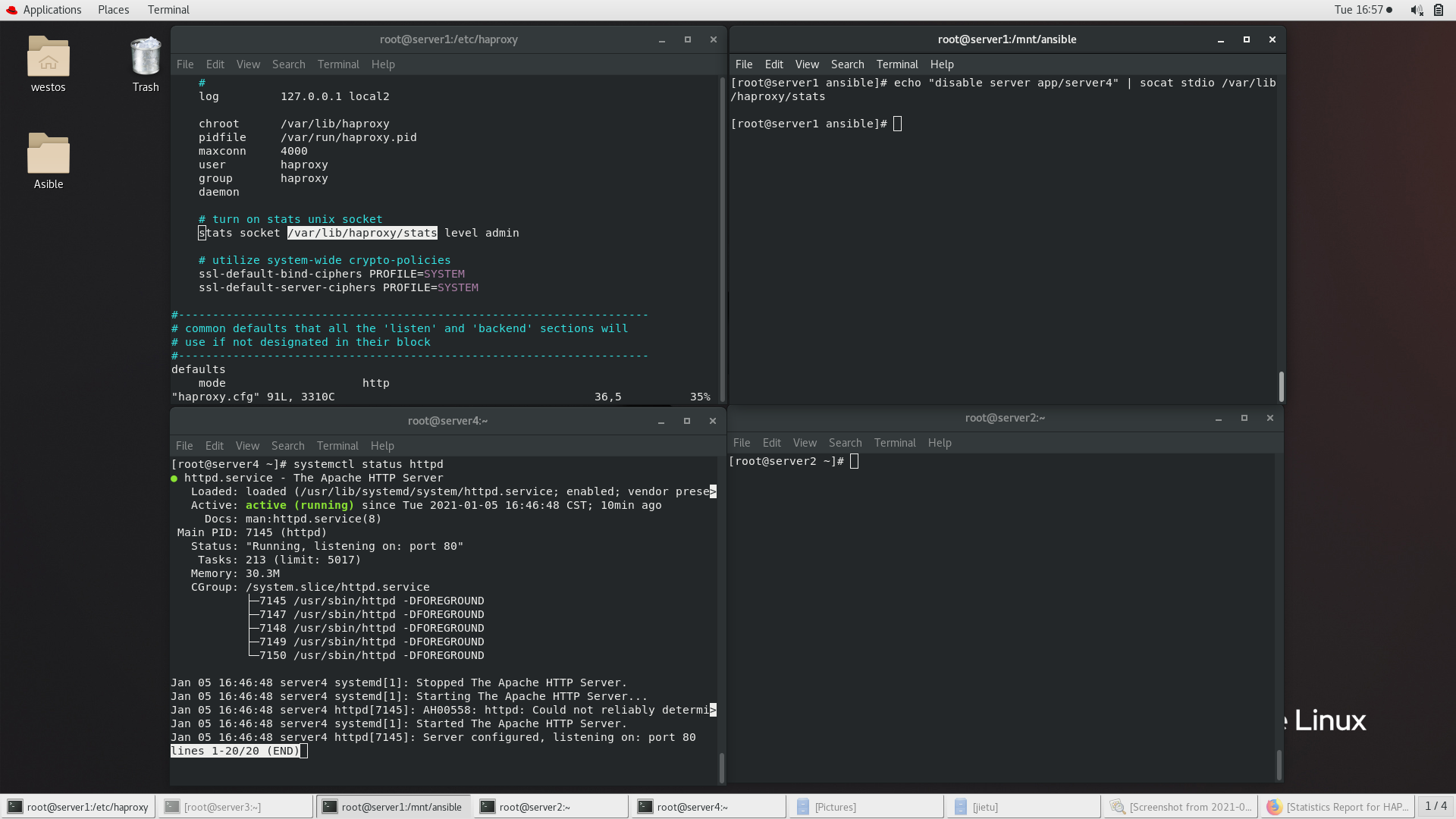Viewport: 1456px width, 819px height.
Task: Open Help menu in server2 terminal
Action: (x=940, y=443)
